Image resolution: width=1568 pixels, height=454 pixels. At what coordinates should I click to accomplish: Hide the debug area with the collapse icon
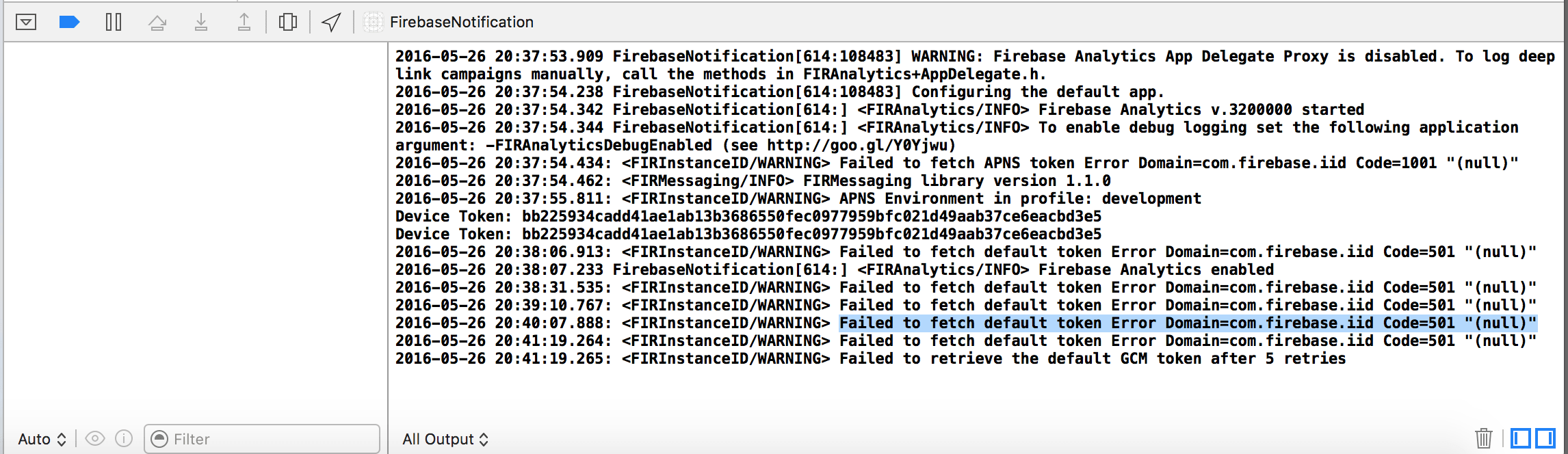[x=26, y=21]
